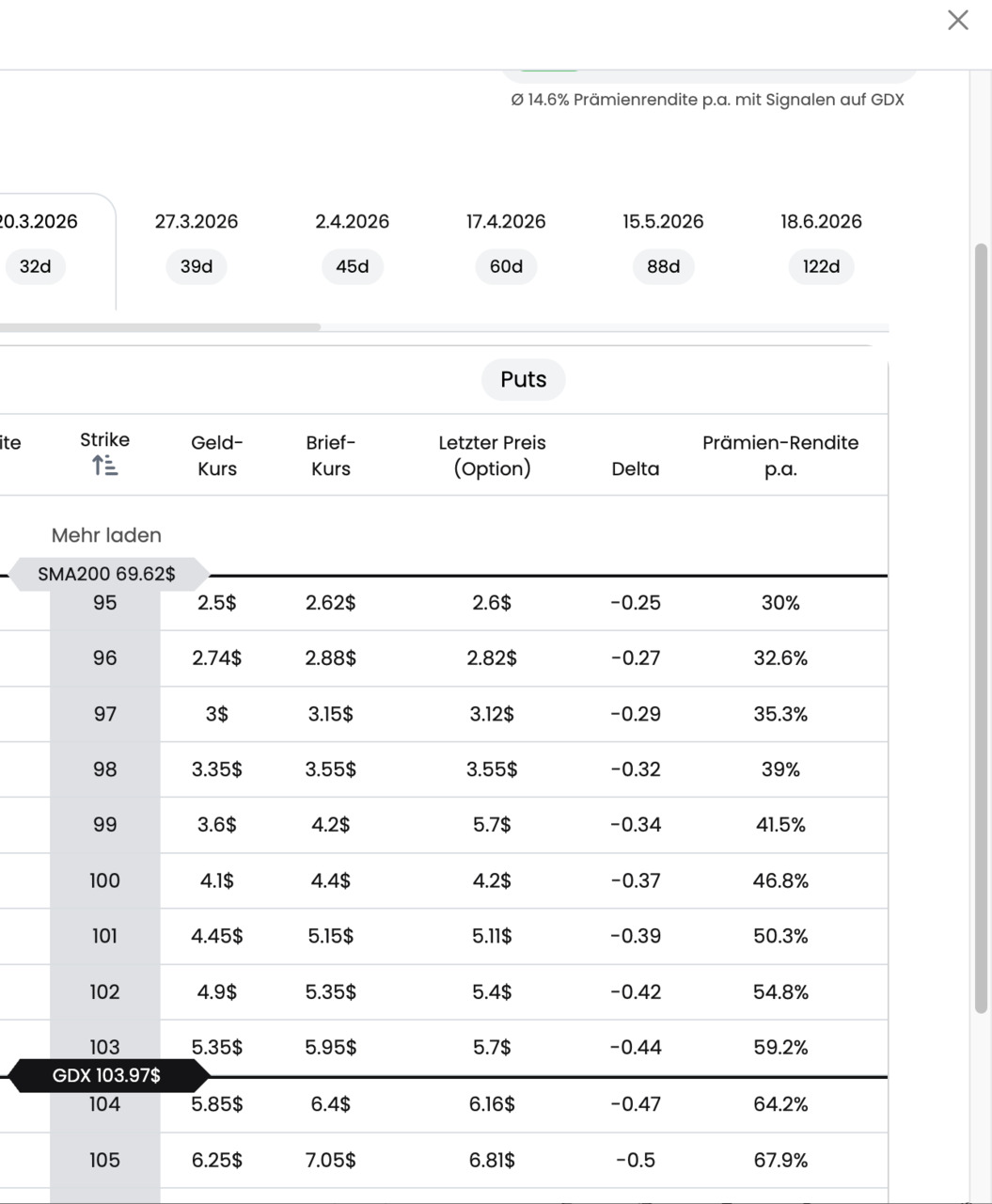
Task: Close the panel with the X icon
Action: 957,20
